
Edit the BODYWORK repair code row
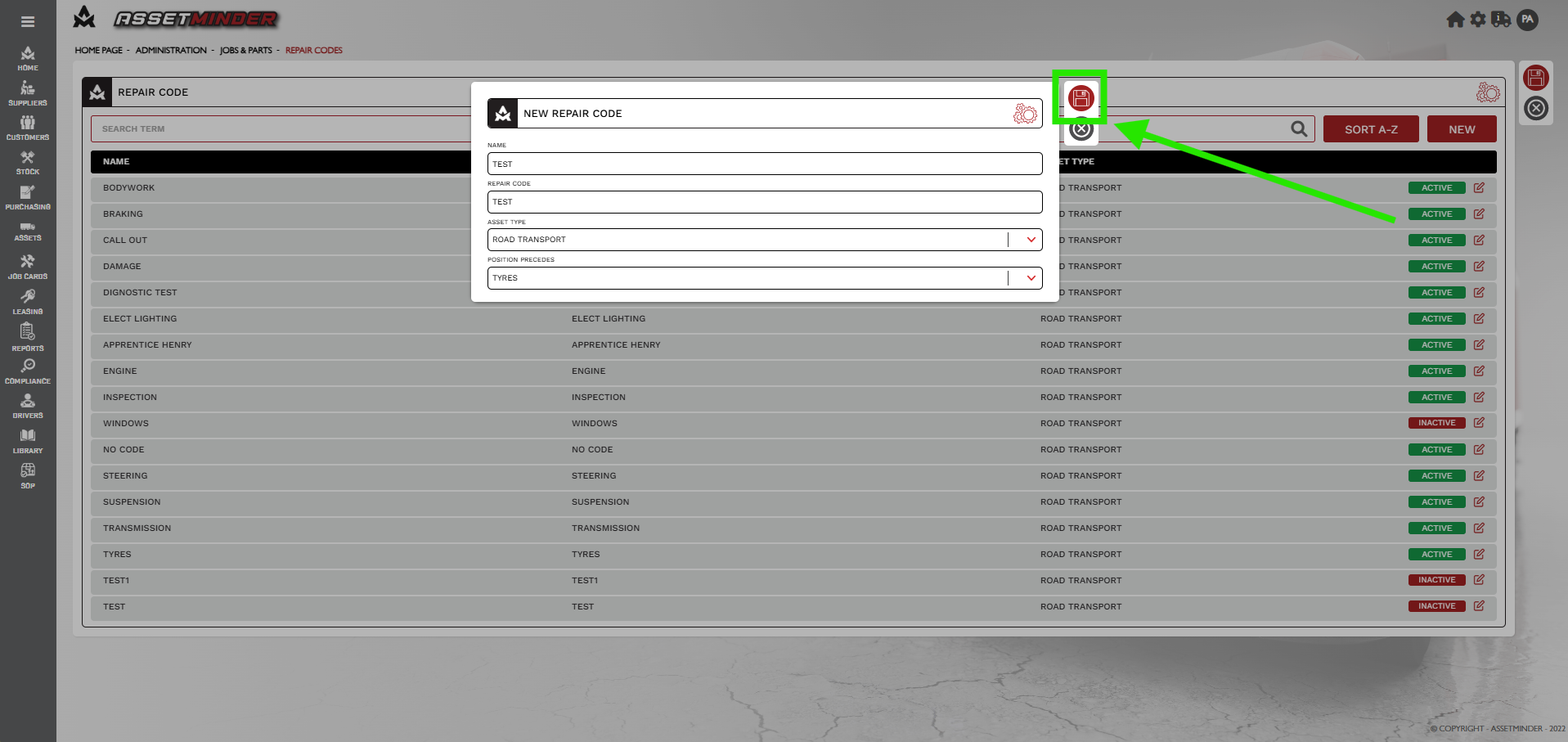[x=1479, y=188]
